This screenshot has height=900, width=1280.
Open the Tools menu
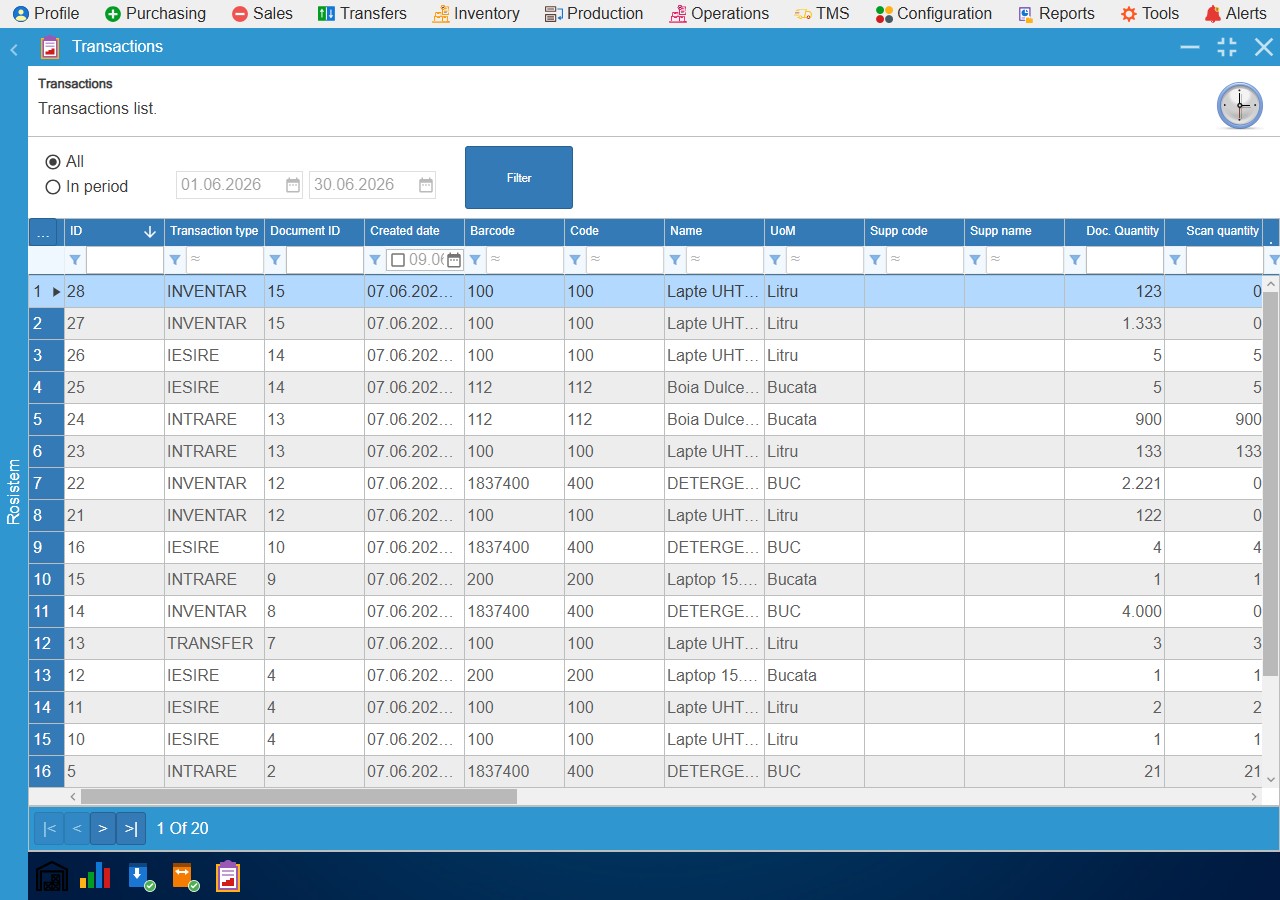(x=1150, y=13)
